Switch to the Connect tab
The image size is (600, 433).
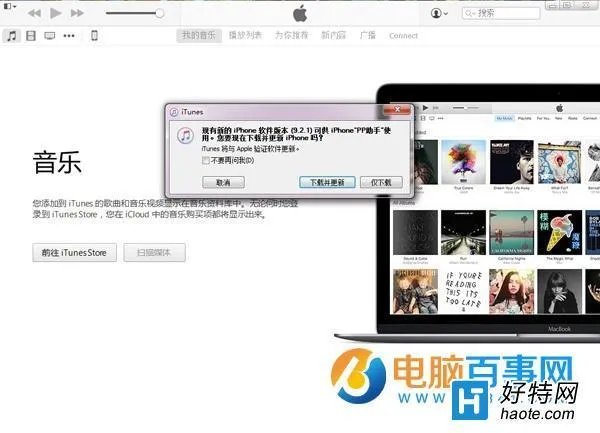pos(403,36)
